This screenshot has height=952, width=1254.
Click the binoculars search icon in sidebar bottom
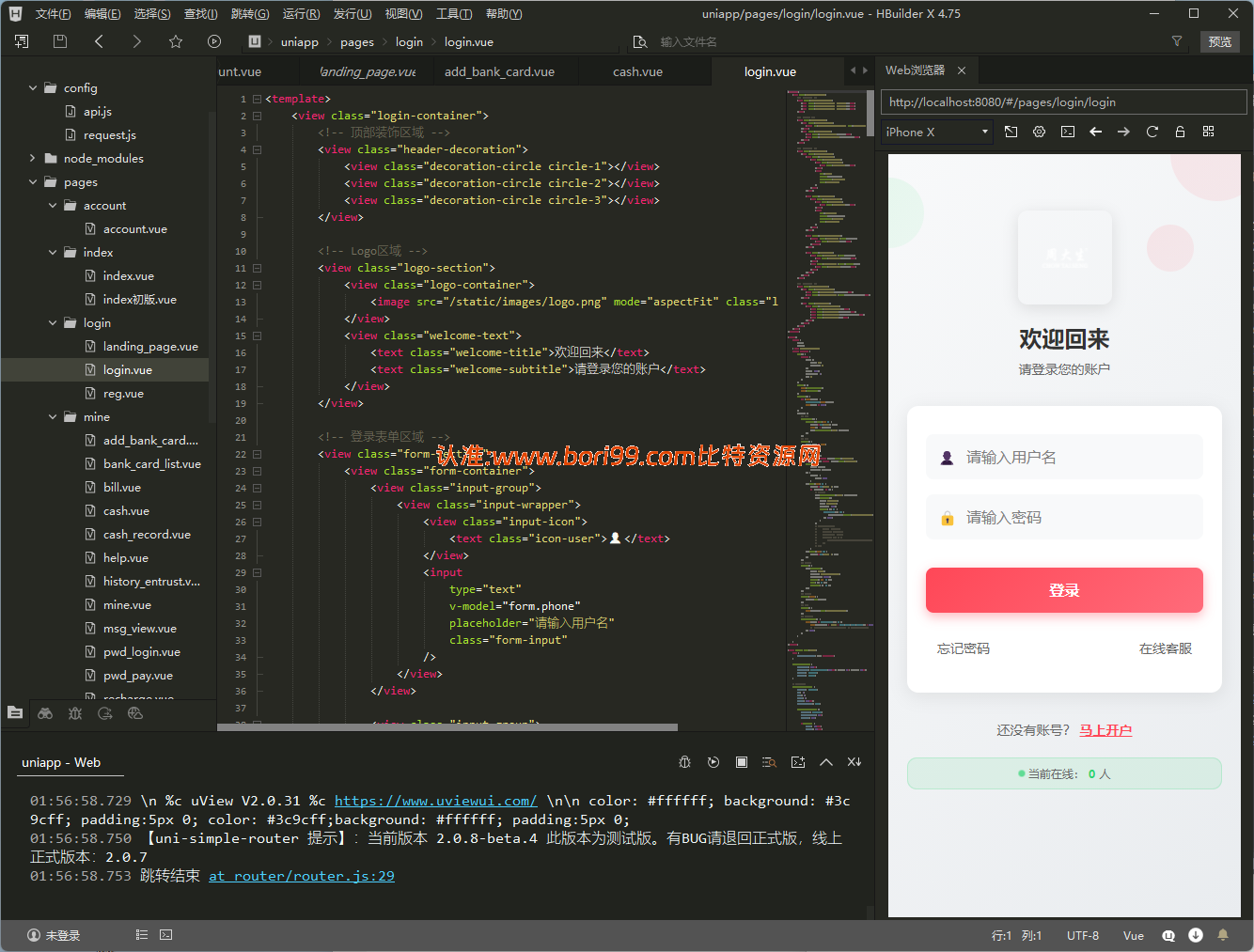pos(45,713)
